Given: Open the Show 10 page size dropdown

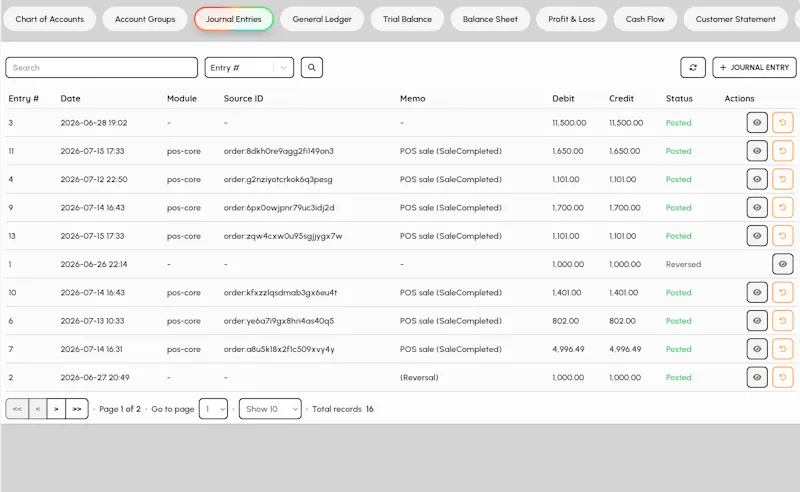Looking at the screenshot, I should [x=270, y=409].
